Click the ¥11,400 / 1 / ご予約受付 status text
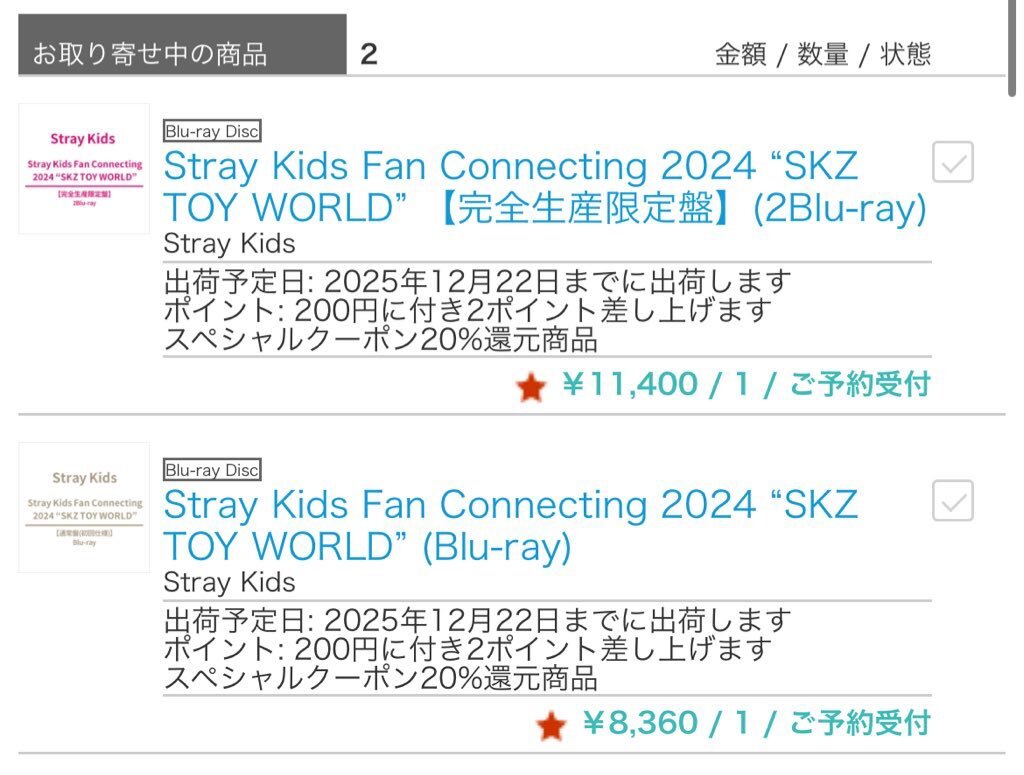1024x775 pixels. [746, 384]
